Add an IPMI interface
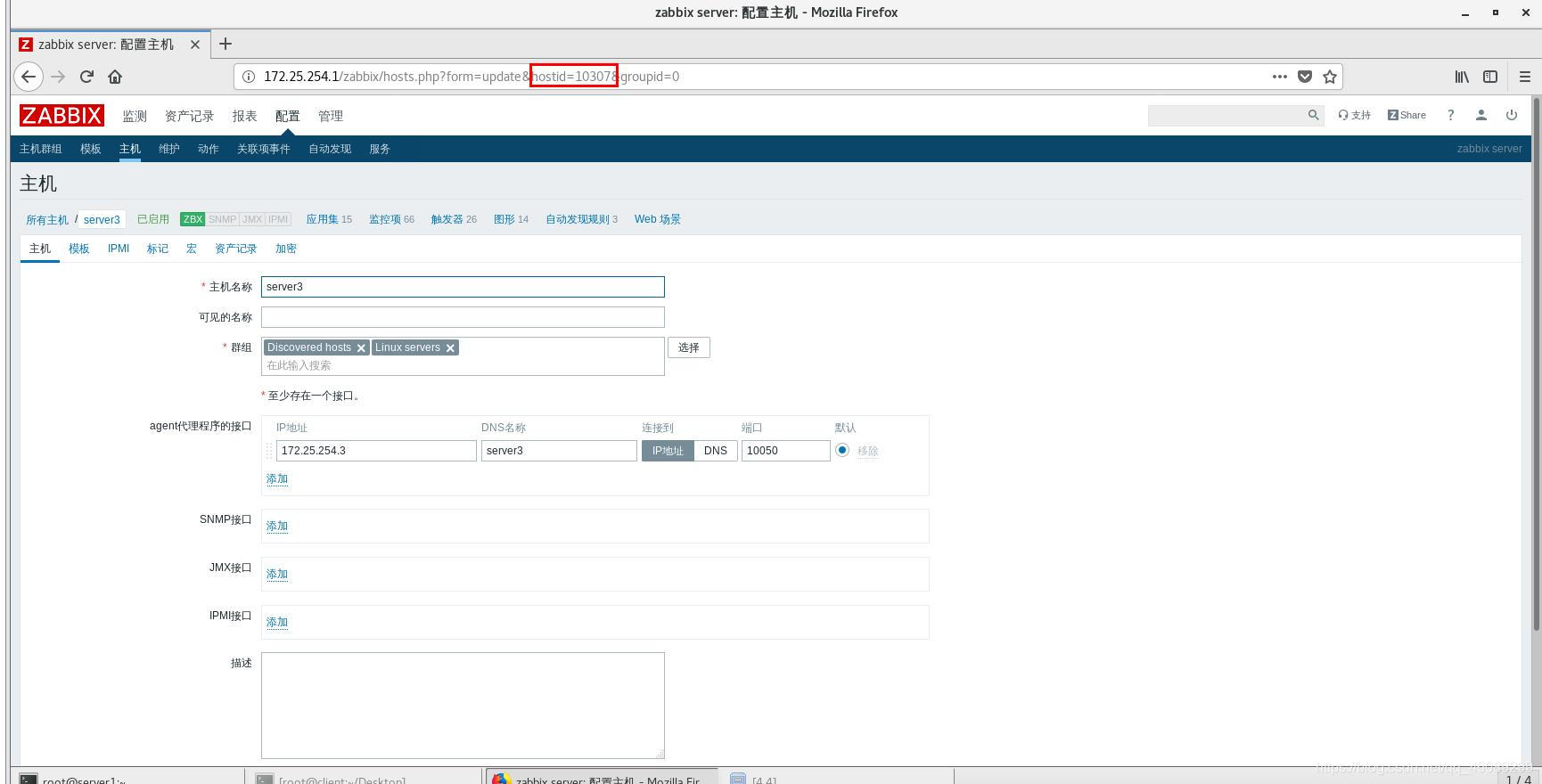The height and width of the screenshot is (784, 1542). click(x=277, y=623)
